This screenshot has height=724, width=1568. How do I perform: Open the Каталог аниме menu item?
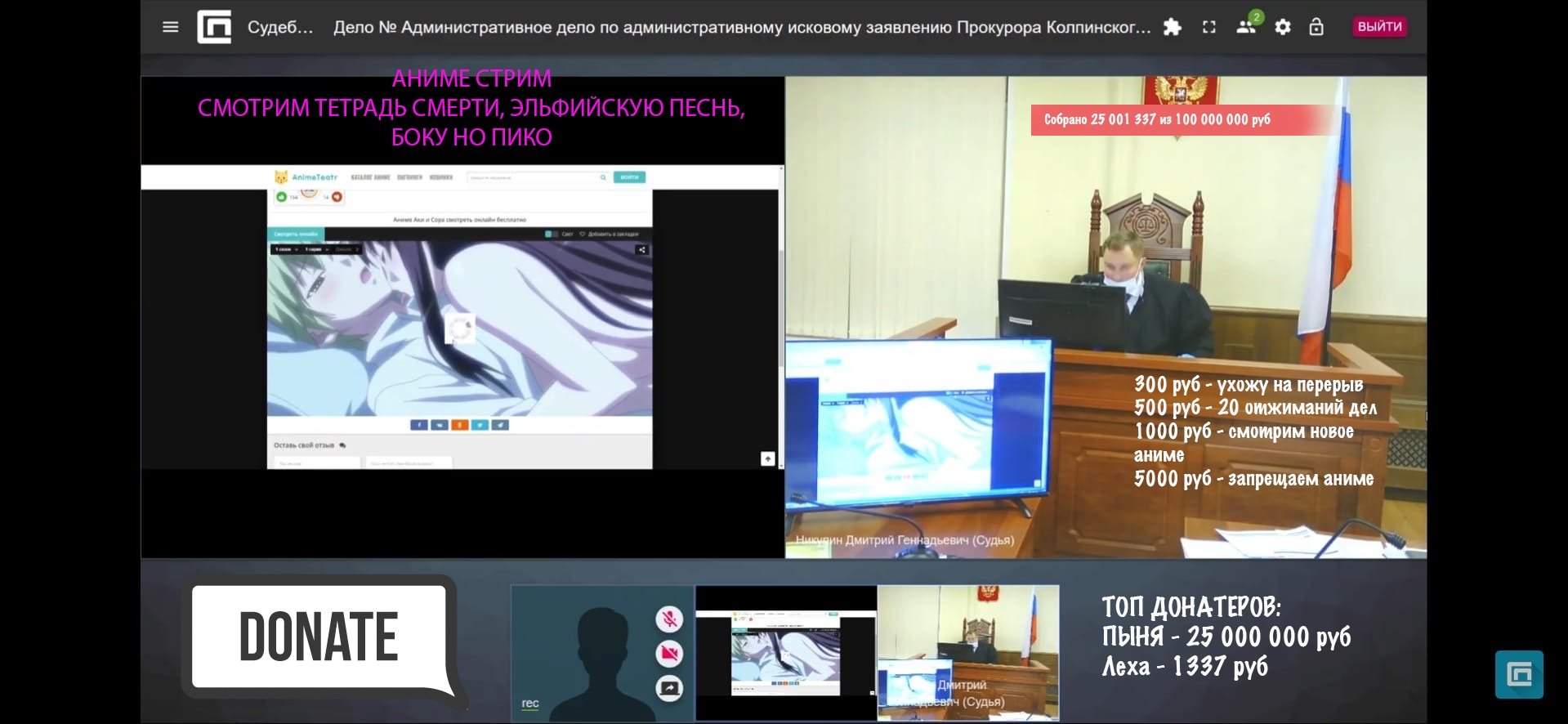click(369, 177)
